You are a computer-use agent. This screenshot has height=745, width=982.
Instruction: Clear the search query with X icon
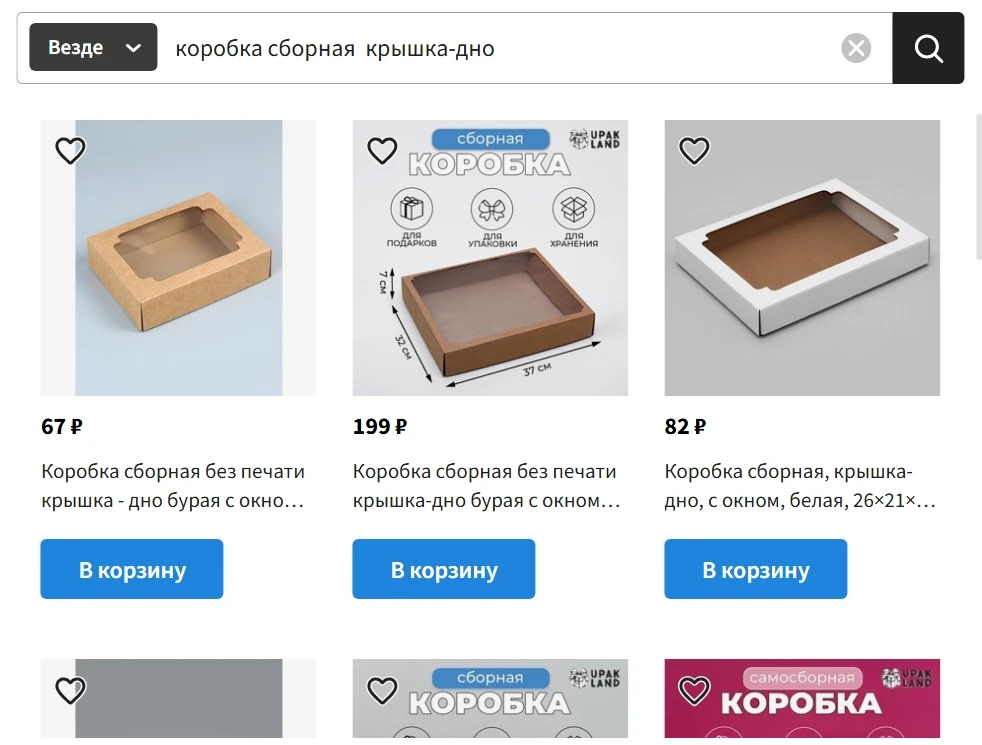tap(856, 48)
